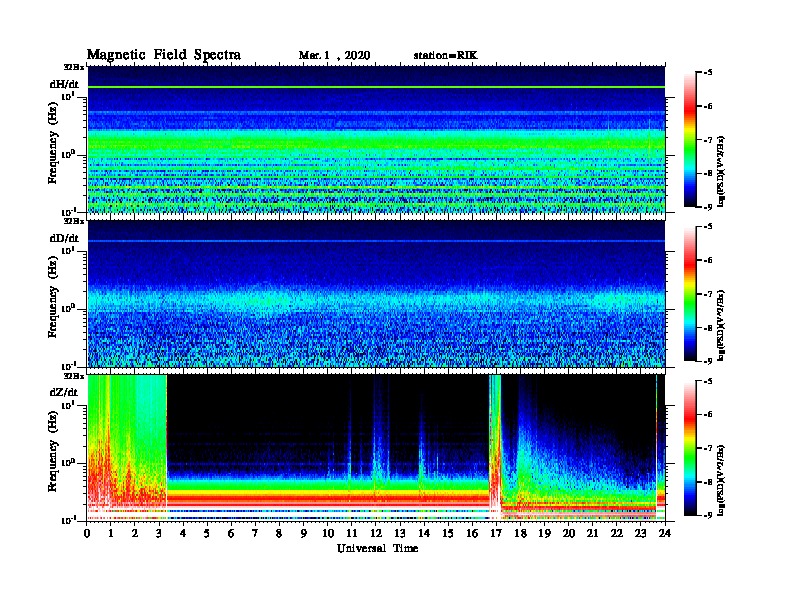This screenshot has height=612, width=792.
Task: Click the '-9' tick on the dZ/dt color bar
Action: 708,515
